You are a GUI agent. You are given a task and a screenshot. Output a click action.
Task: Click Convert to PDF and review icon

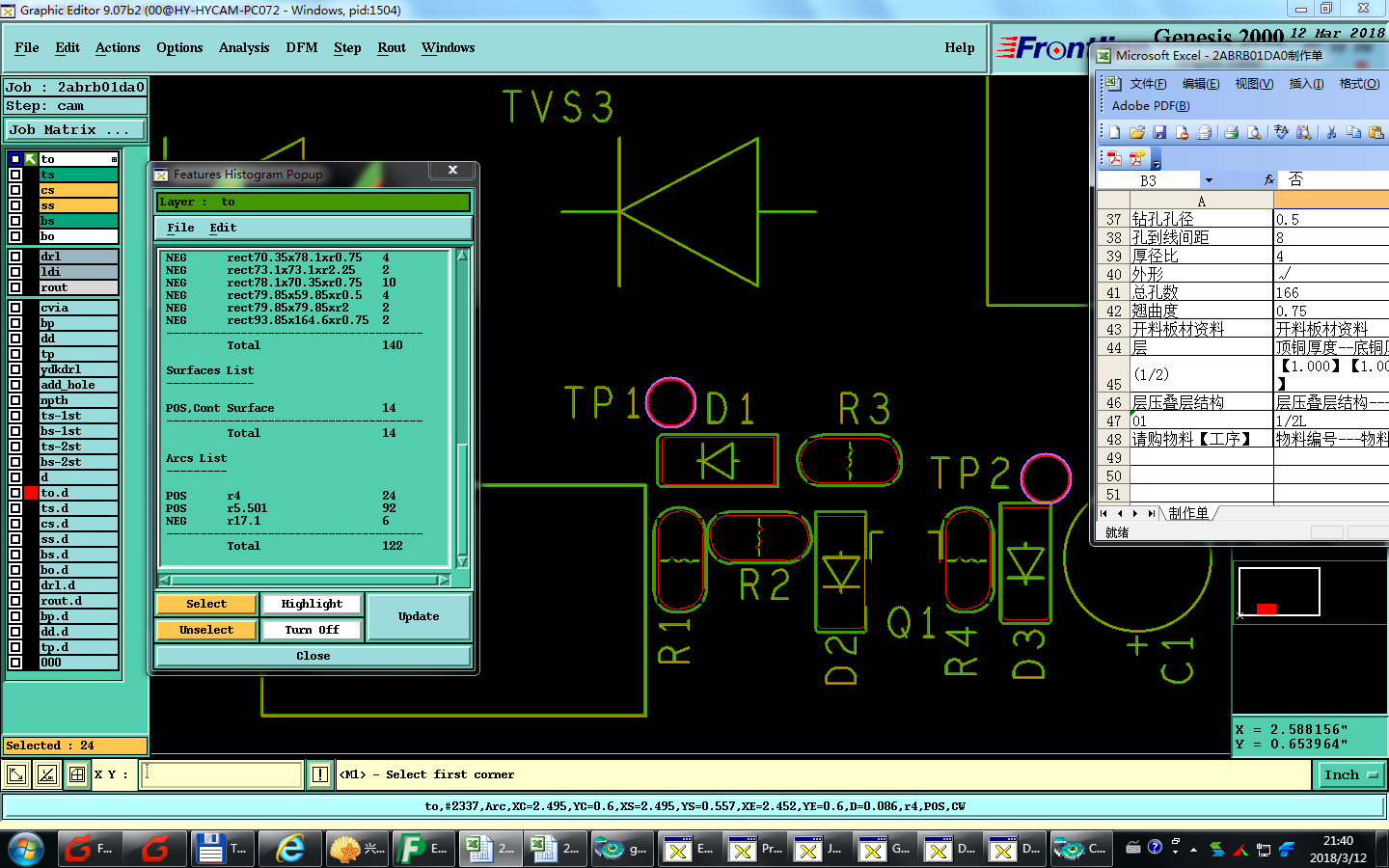[1137, 158]
